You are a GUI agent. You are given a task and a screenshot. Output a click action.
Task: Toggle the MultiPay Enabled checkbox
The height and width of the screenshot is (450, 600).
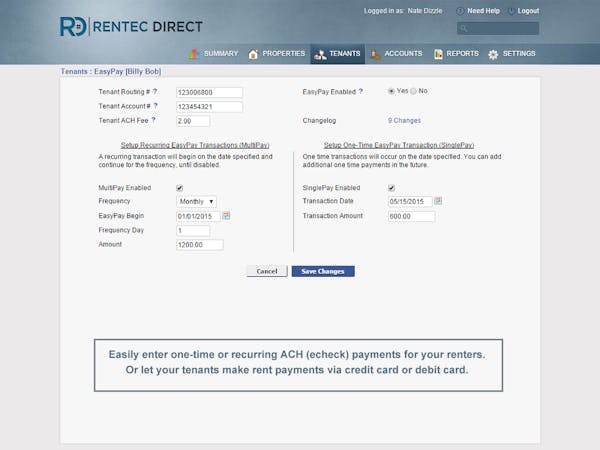(x=179, y=188)
